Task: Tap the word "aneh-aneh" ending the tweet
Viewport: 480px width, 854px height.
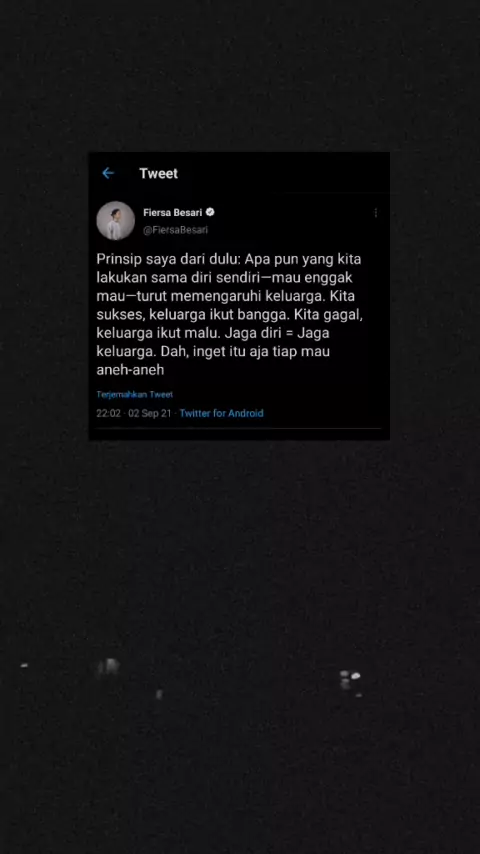Action: click(130, 370)
